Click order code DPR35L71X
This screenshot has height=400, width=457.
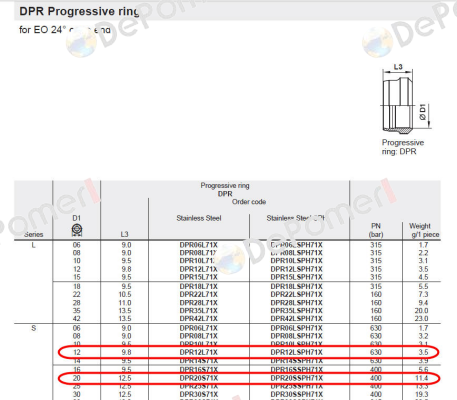199,311
